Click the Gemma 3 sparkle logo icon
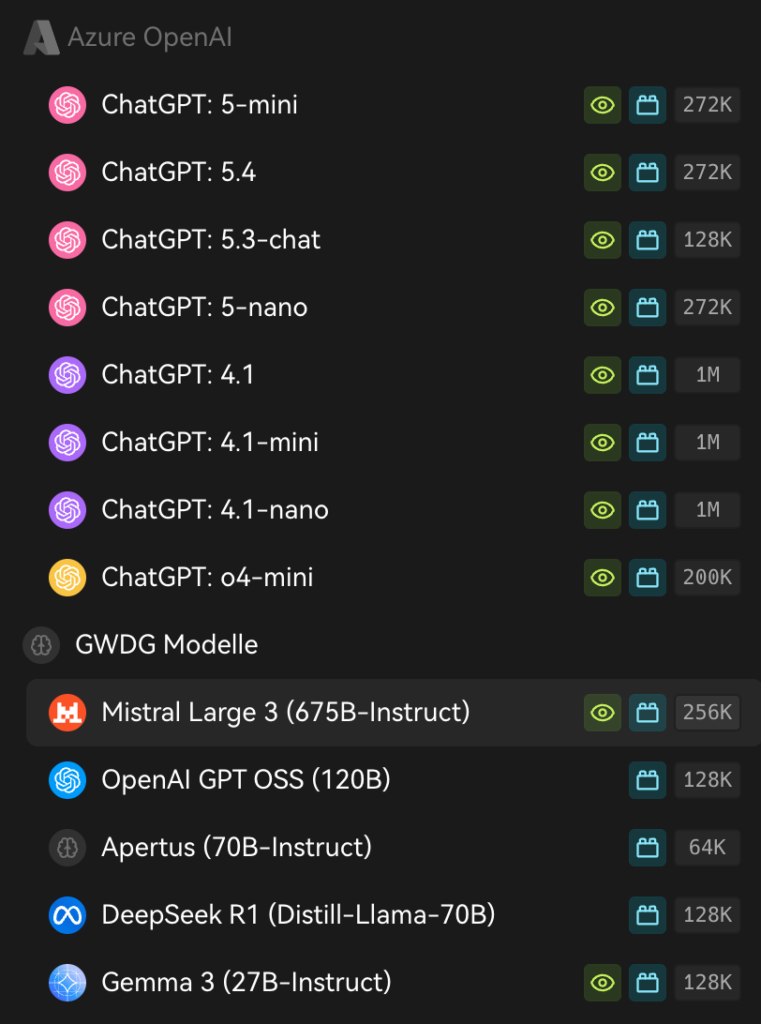The width and height of the screenshot is (761, 1024). click(x=67, y=982)
